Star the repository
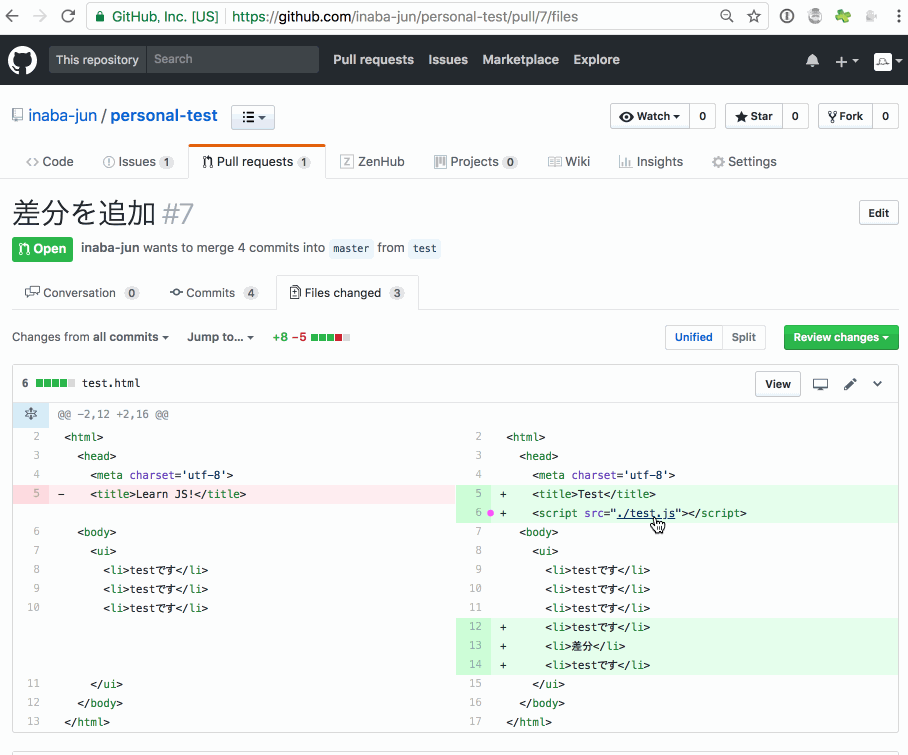The width and height of the screenshot is (908, 755). [x=753, y=116]
